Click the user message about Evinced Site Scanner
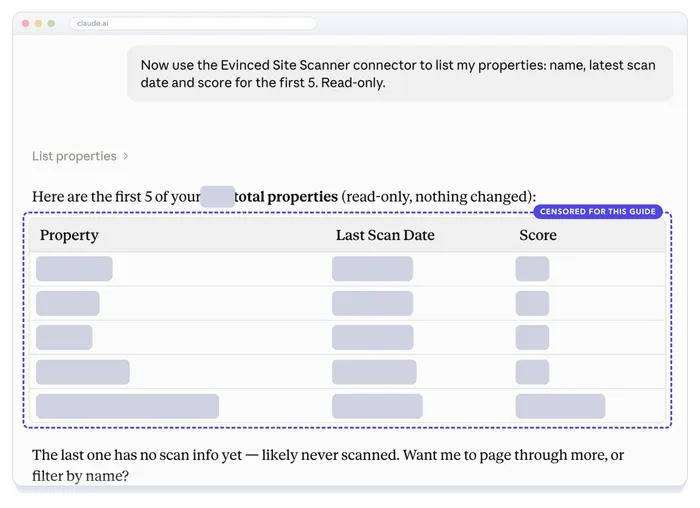The image size is (700, 508). [400, 74]
